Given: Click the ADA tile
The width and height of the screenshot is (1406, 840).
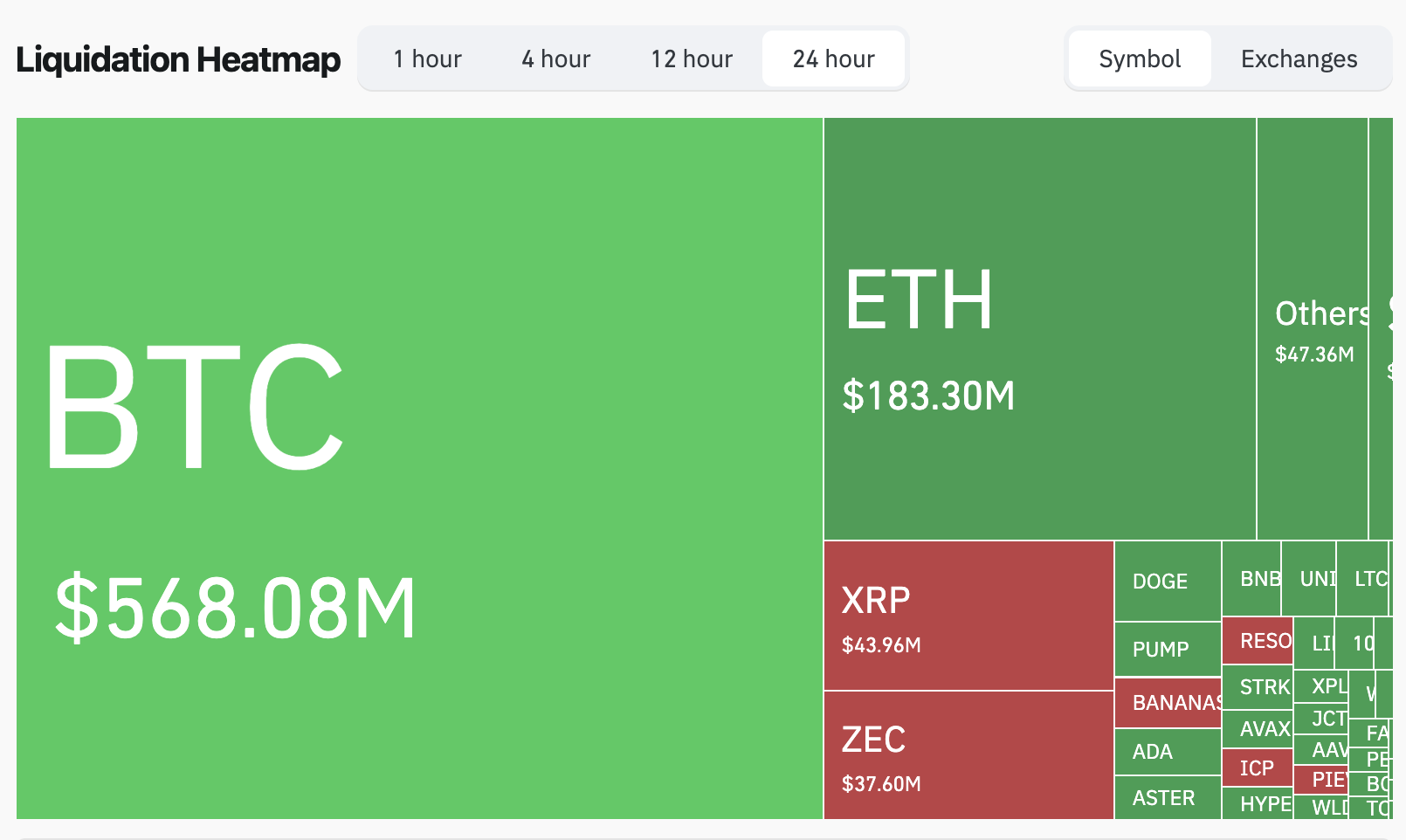Looking at the screenshot, I should (x=1154, y=752).
